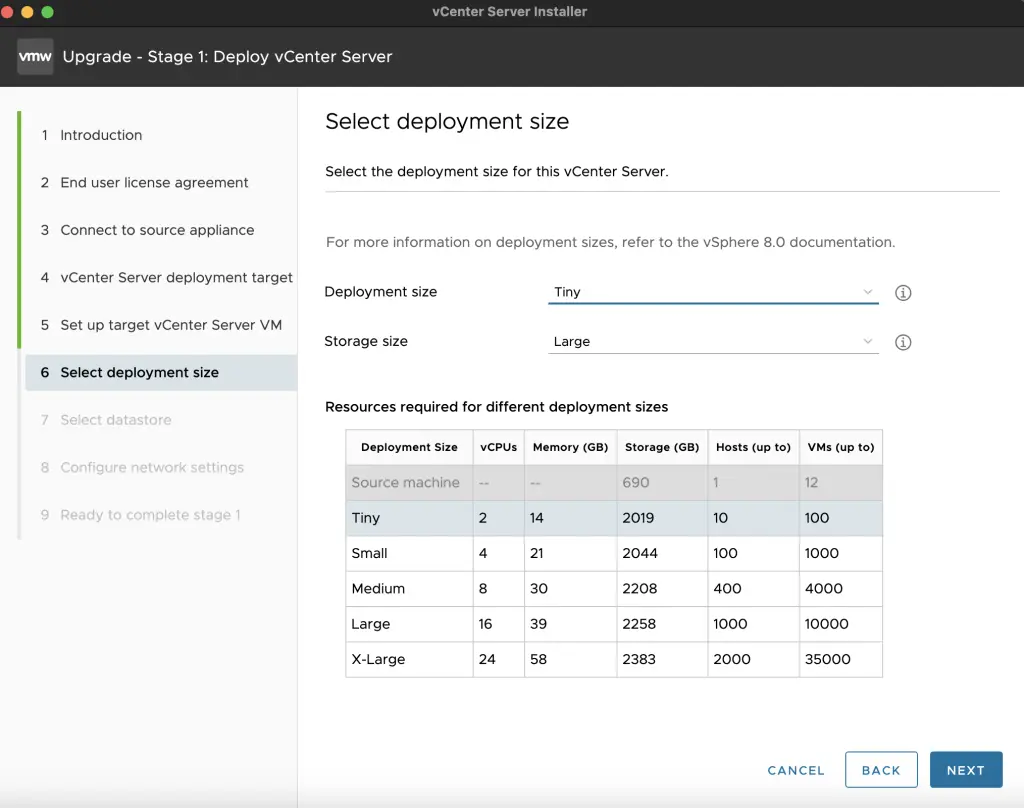1024x808 pixels.
Task: Click CANCEL to abort the upgrade
Action: tap(795, 770)
